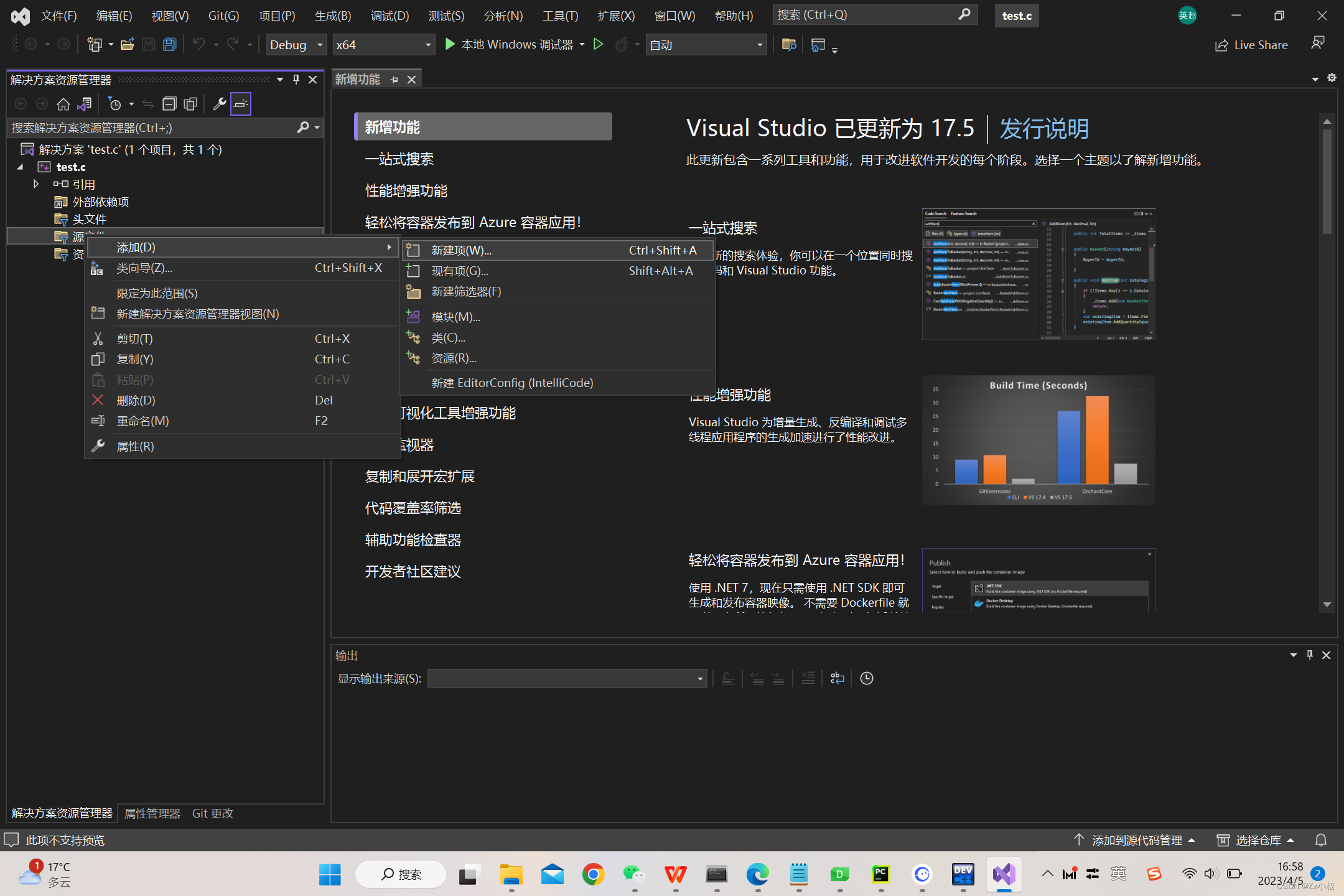Image resolution: width=1344 pixels, height=896 pixels.
Task: Open Visual Studio settings gear top-right
Action: (1332, 78)
